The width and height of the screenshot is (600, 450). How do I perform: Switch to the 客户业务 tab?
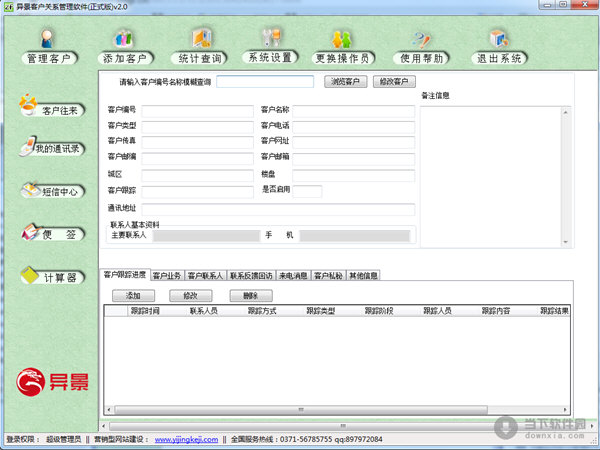[166, 275]
